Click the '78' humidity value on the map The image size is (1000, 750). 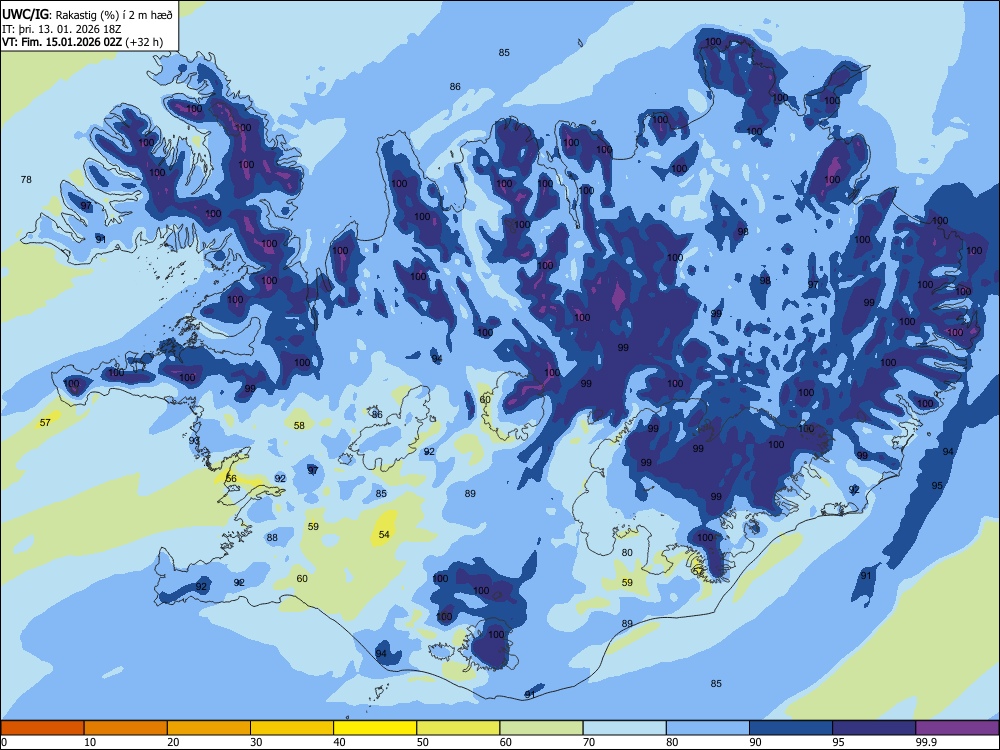[26, 179]
